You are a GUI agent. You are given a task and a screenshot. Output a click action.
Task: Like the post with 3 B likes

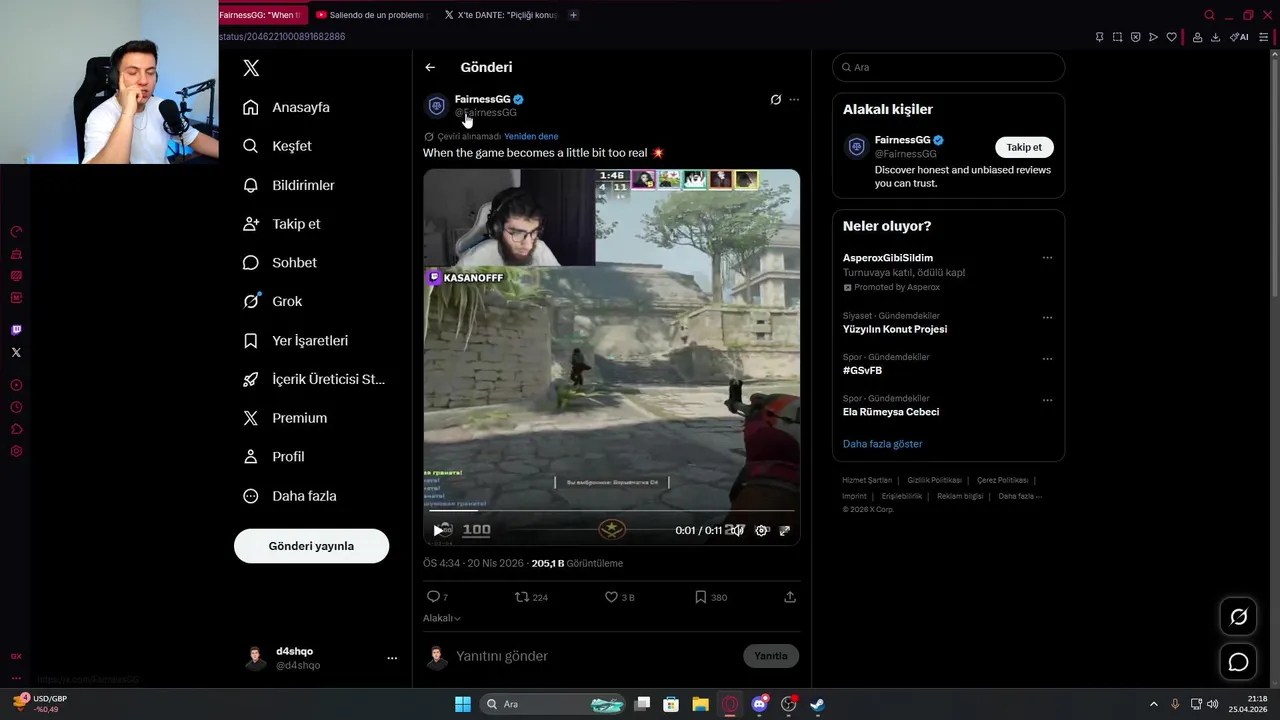pyautogui.click(x=611, y=597)
